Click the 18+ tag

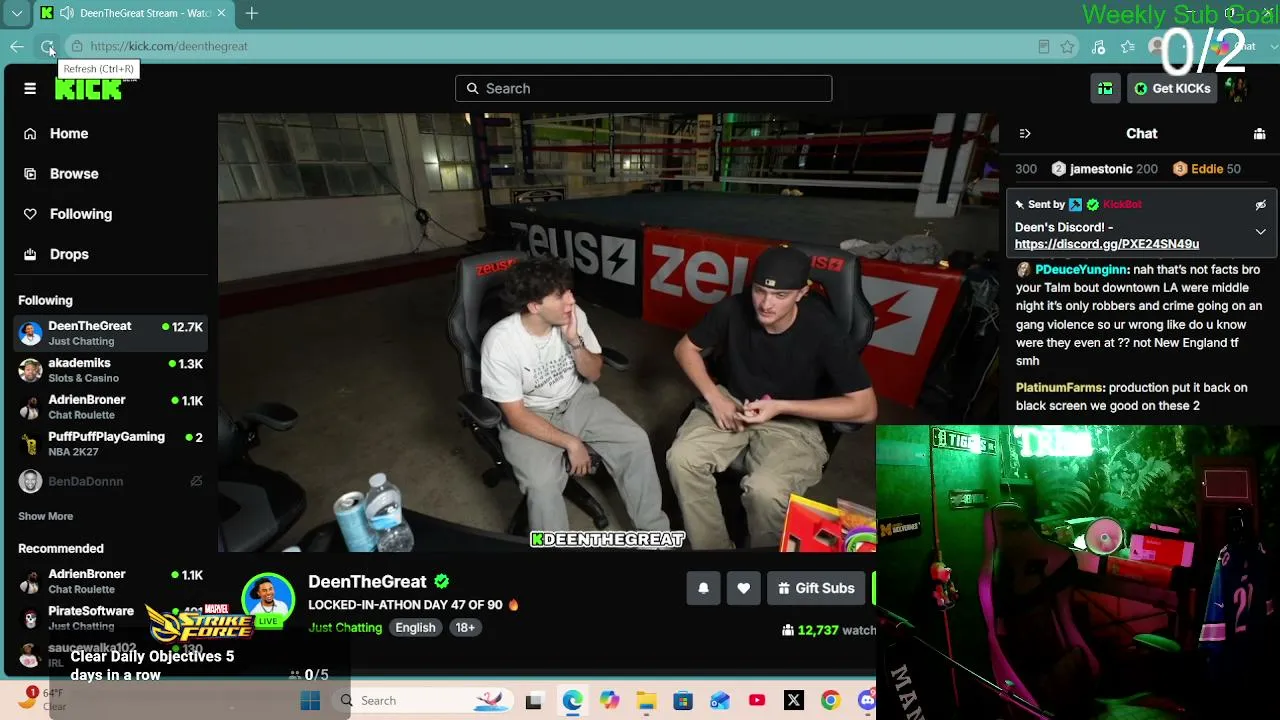pyautogui.click(x=465, y=627)
